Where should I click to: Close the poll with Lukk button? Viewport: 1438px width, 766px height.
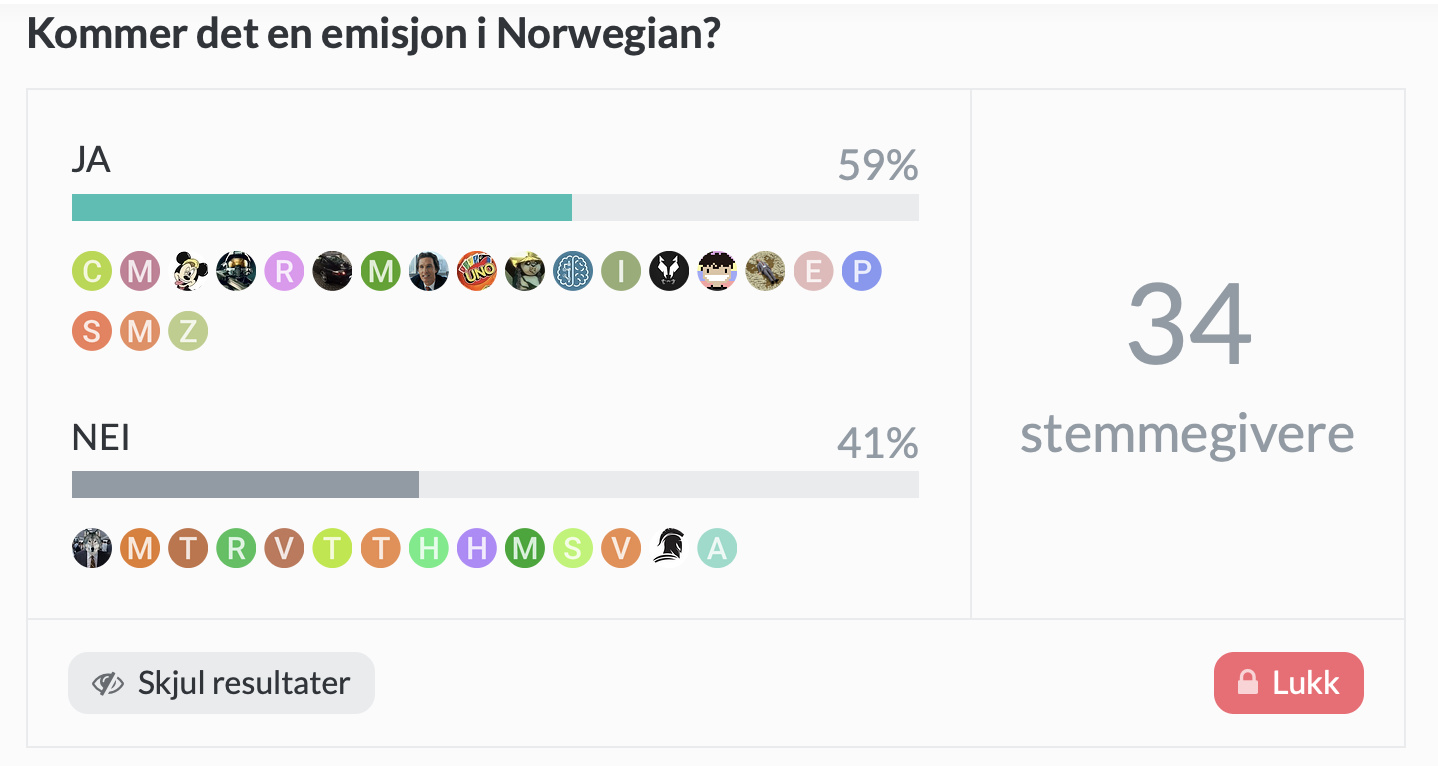click(x=1288, y=683)
